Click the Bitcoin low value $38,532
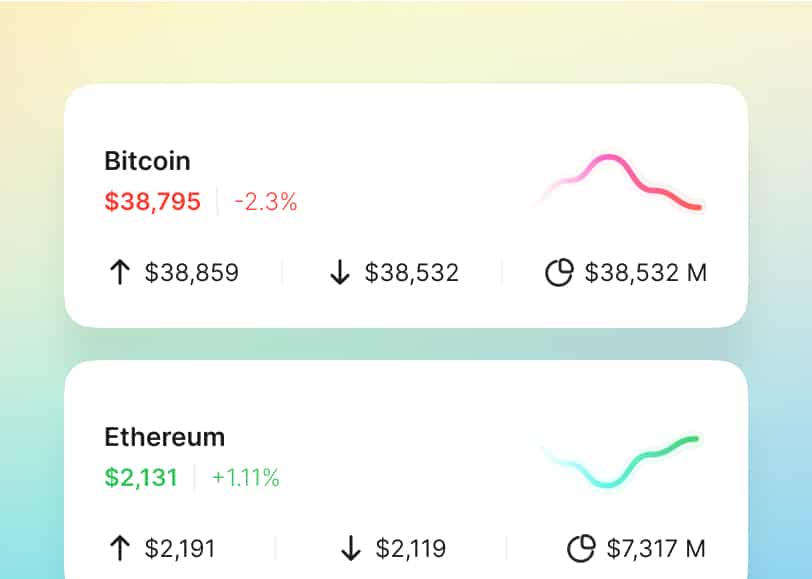This screenshot has height=579, width=812. tap(412, 272)
